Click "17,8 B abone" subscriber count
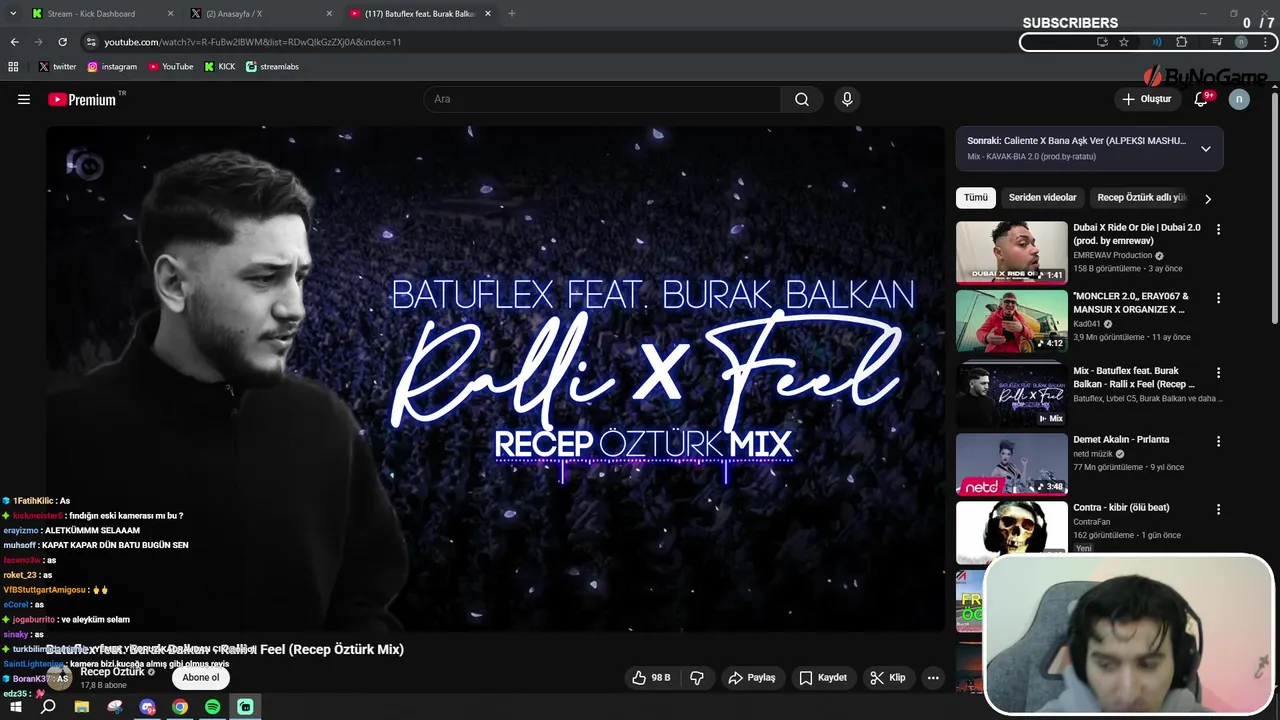This screenshot has width=1280, height=720. (x=103, y=686)
